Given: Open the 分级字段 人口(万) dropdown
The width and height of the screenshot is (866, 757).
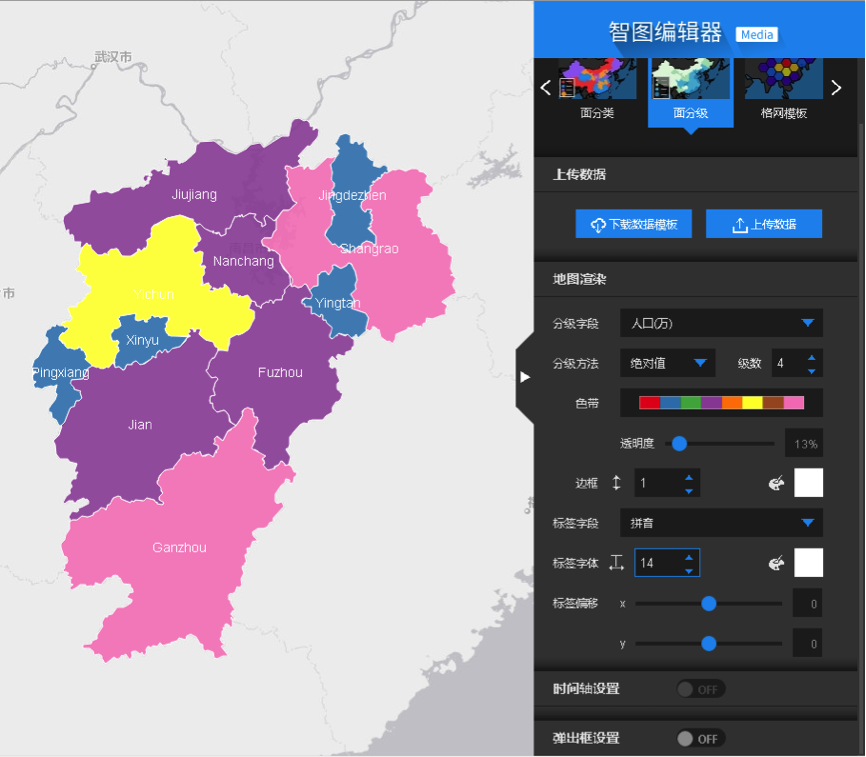Looking at the screenshot, I should (x=721, y=323).
